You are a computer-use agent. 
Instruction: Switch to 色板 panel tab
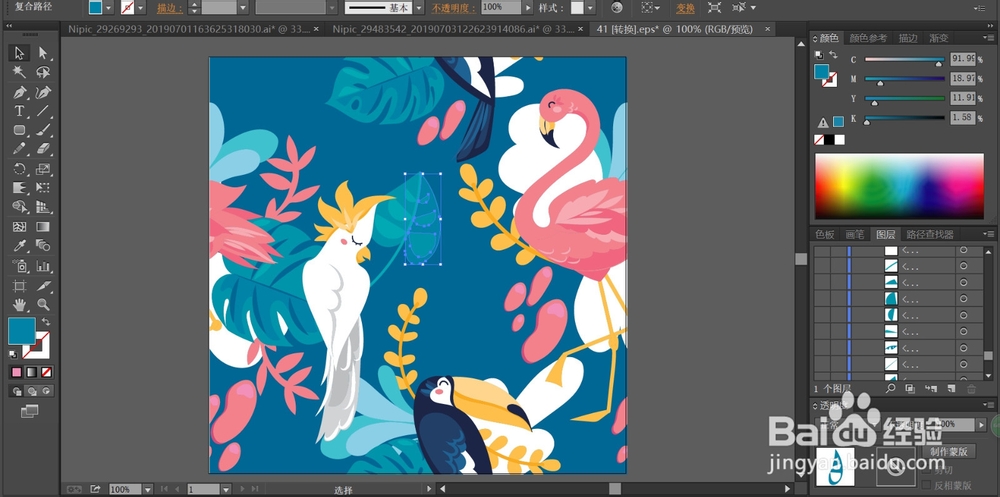tap(825, 235)
